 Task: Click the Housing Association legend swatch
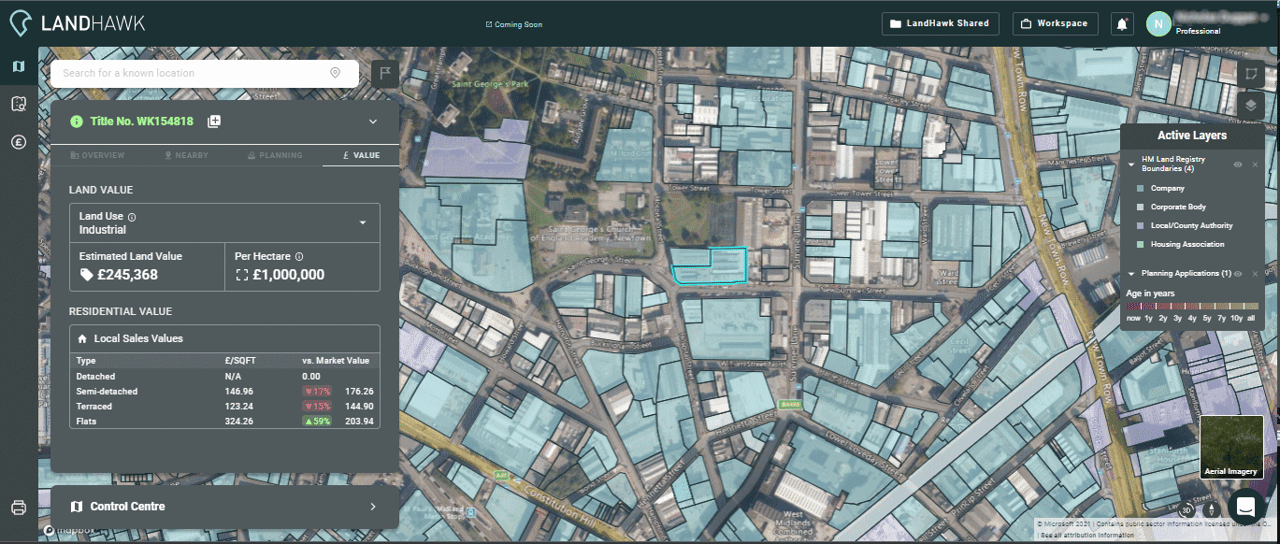click(x=1141, y=245)
